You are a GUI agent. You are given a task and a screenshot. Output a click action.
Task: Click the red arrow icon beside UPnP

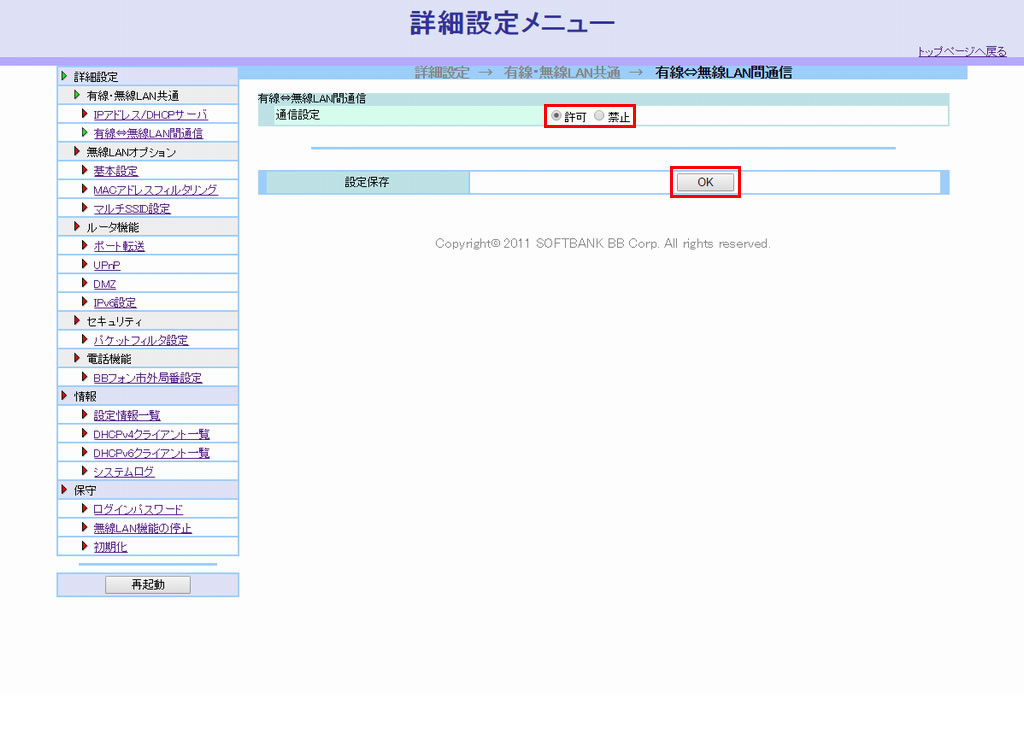coord(85,265)
